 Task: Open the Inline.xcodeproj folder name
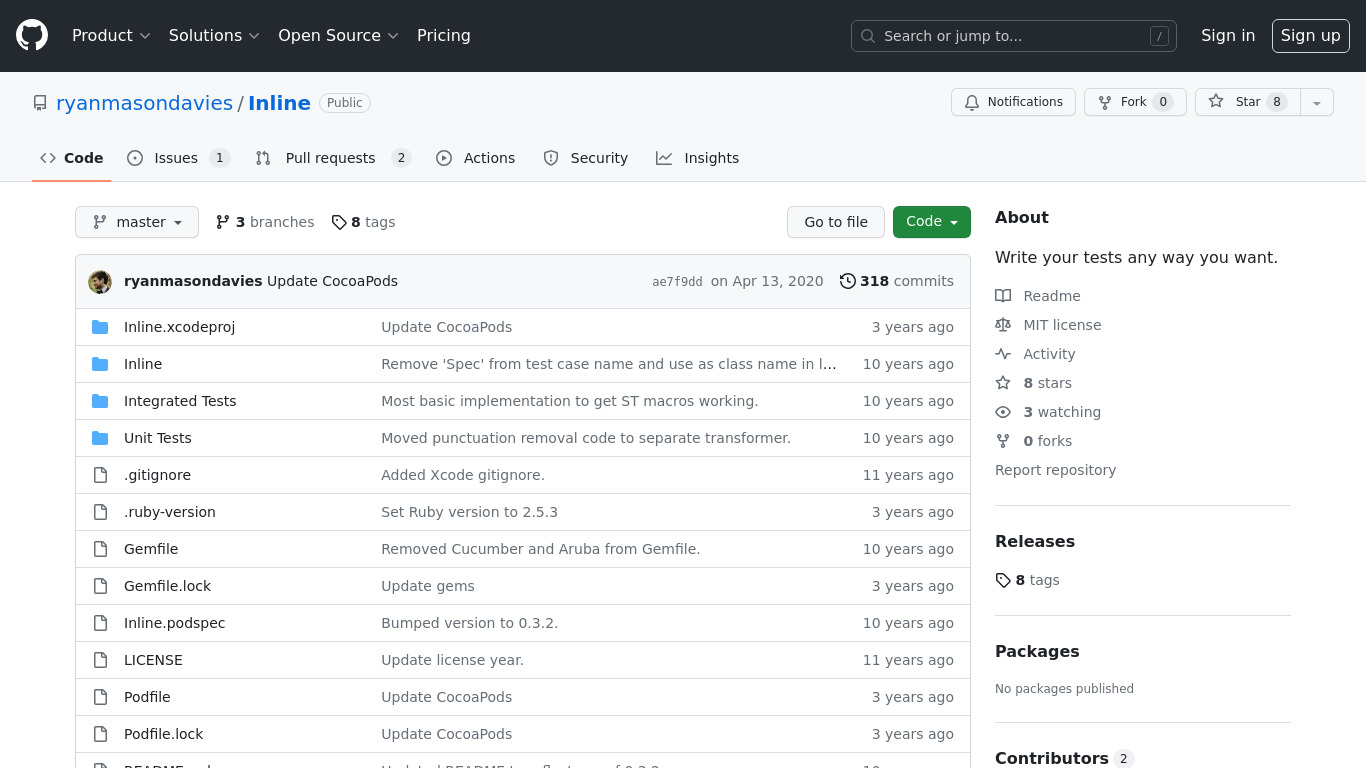point(179,327)
